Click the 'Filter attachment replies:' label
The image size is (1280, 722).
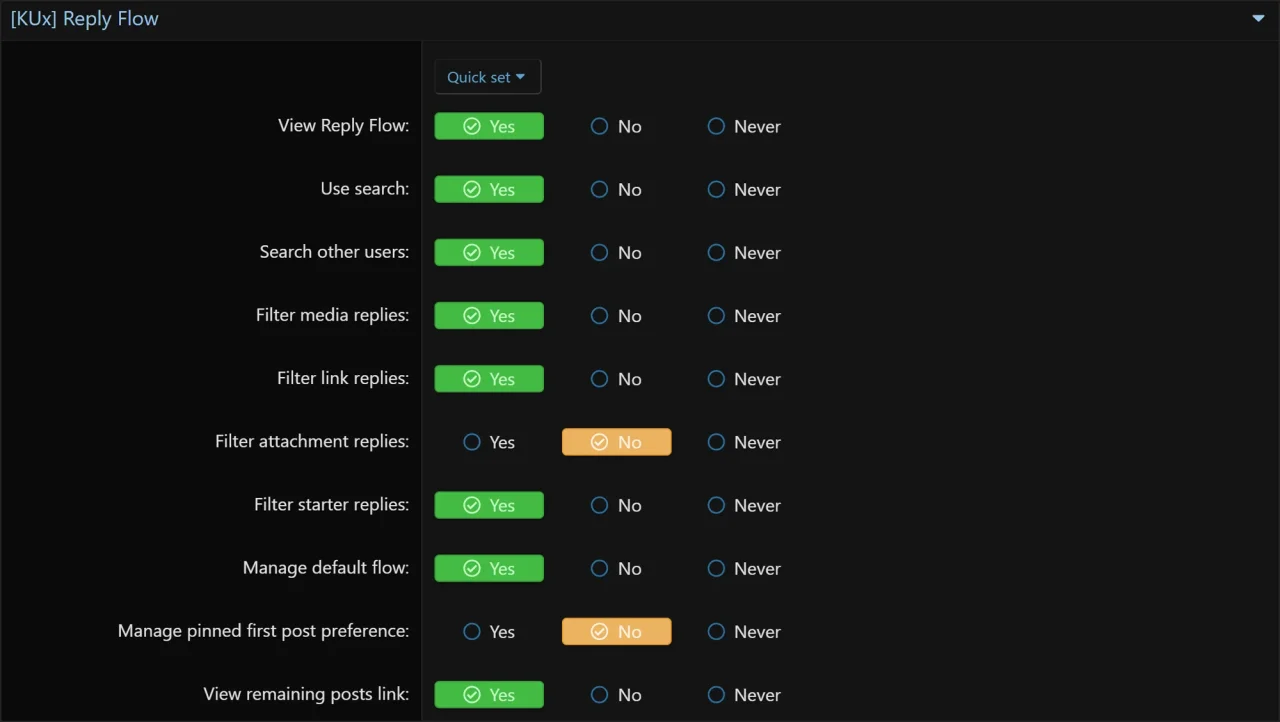(x=312, y=440)
